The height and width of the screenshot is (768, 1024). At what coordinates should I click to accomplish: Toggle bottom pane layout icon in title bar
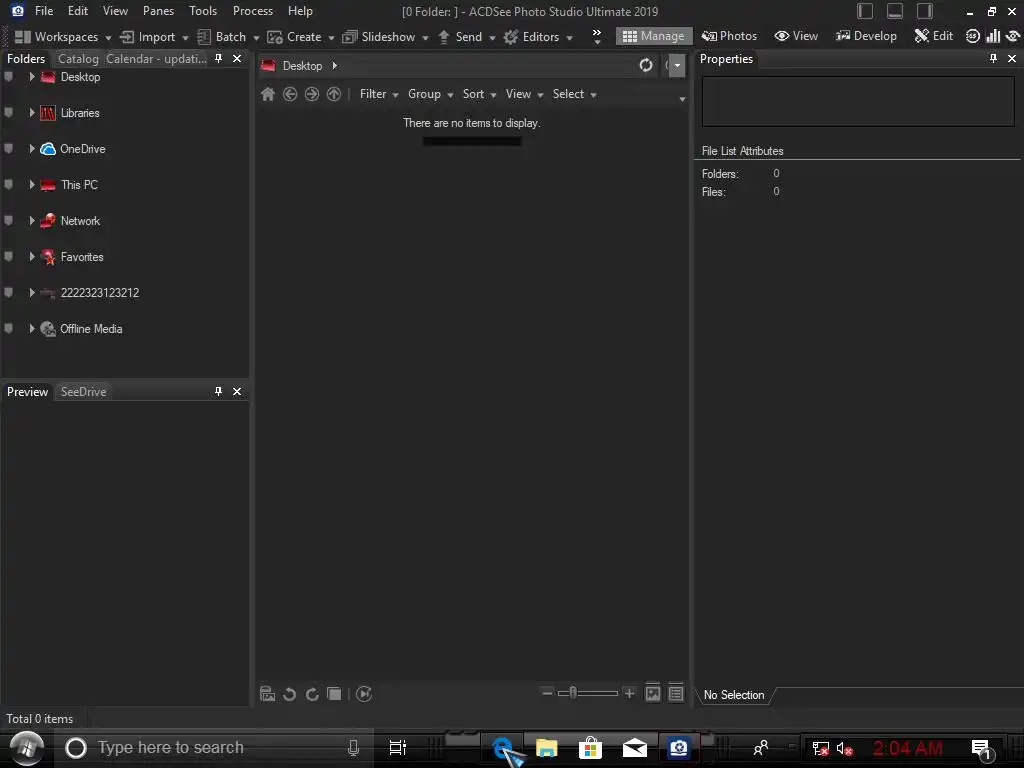(895, 11)
